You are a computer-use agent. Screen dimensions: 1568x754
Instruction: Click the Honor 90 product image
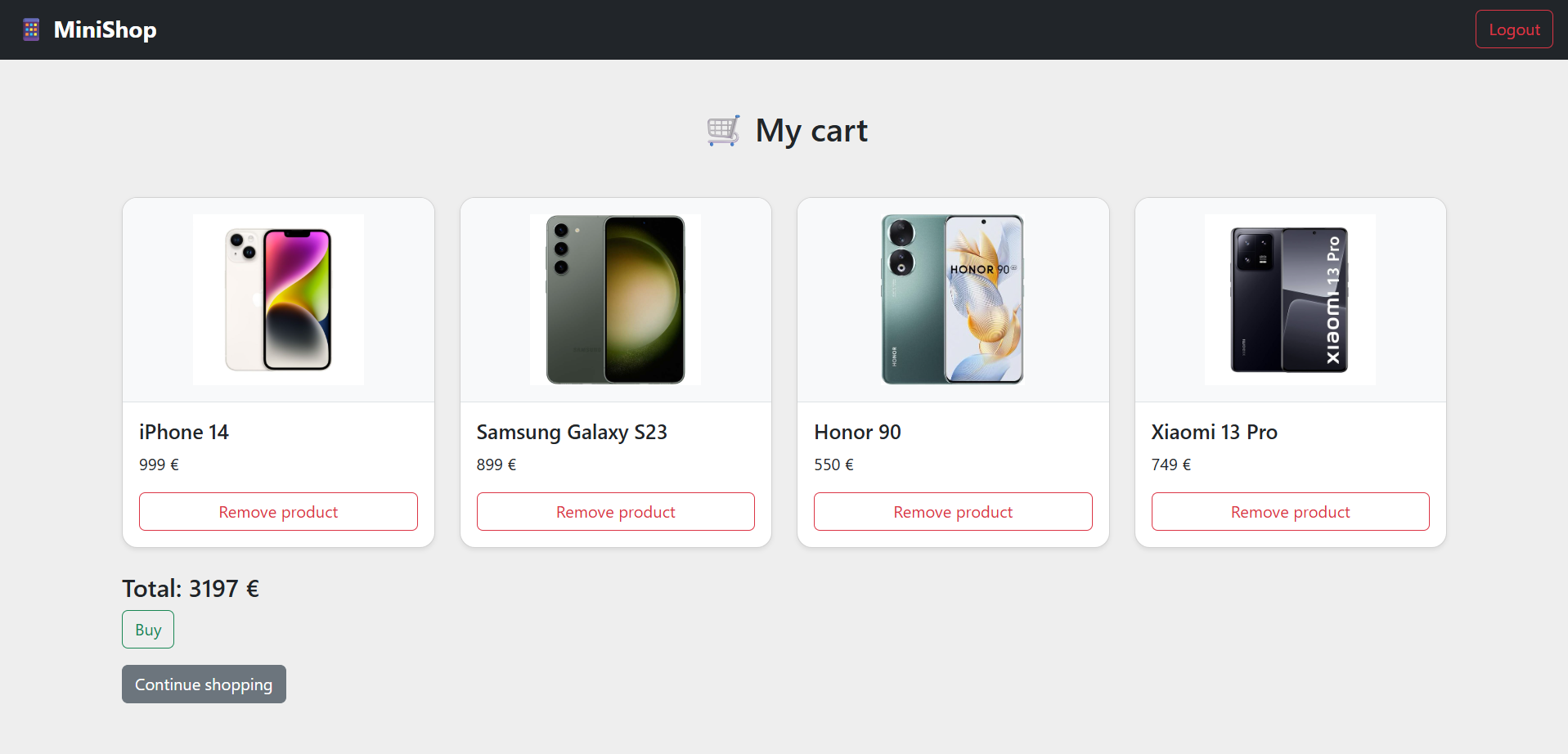coord(953,299)
